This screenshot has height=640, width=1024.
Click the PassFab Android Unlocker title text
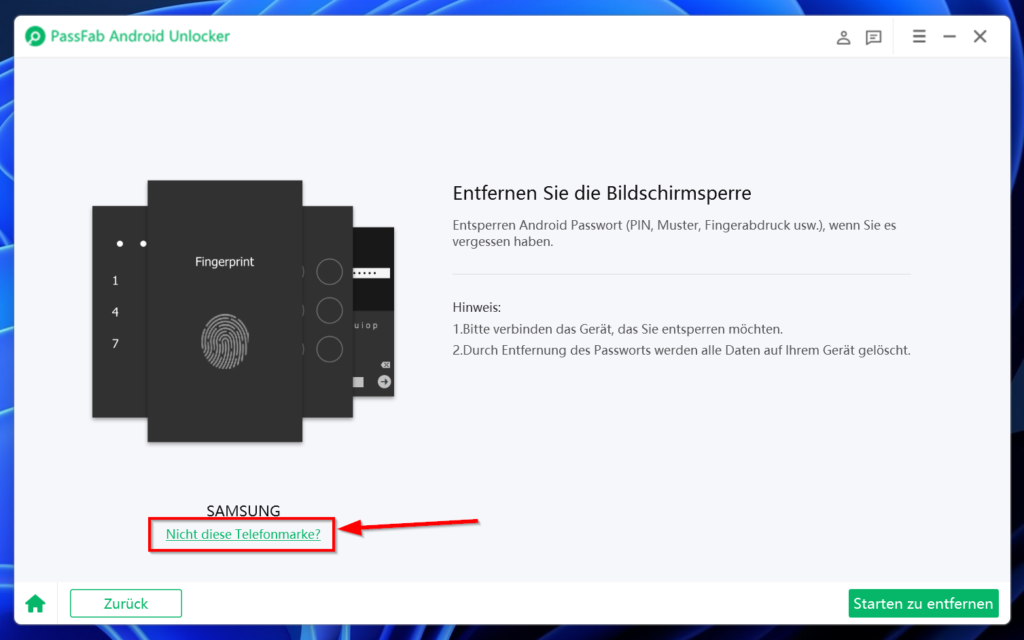coord(140,36)
